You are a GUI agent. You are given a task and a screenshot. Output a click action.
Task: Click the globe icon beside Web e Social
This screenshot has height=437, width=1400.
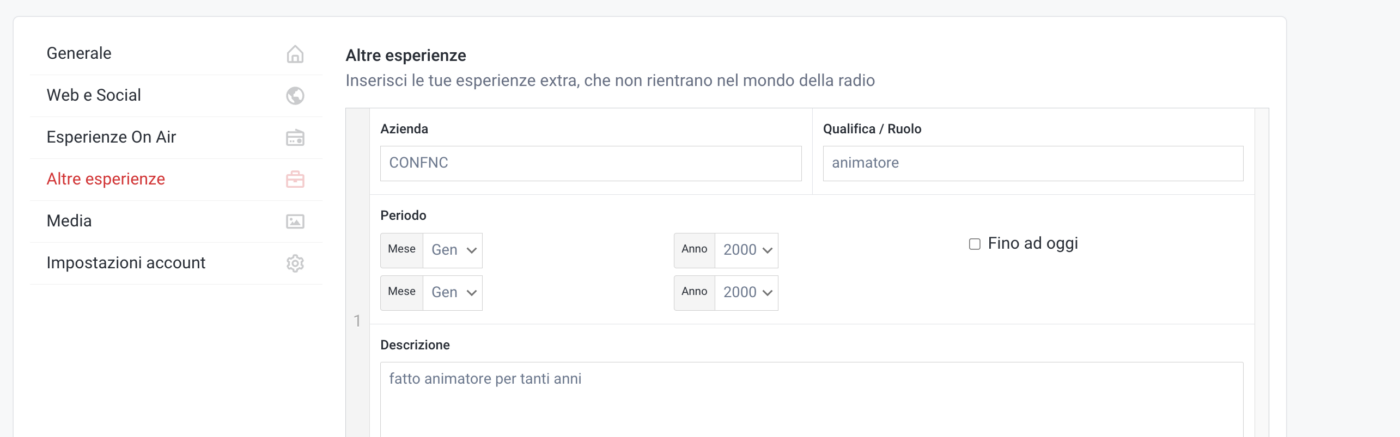[x=295, y=96]
